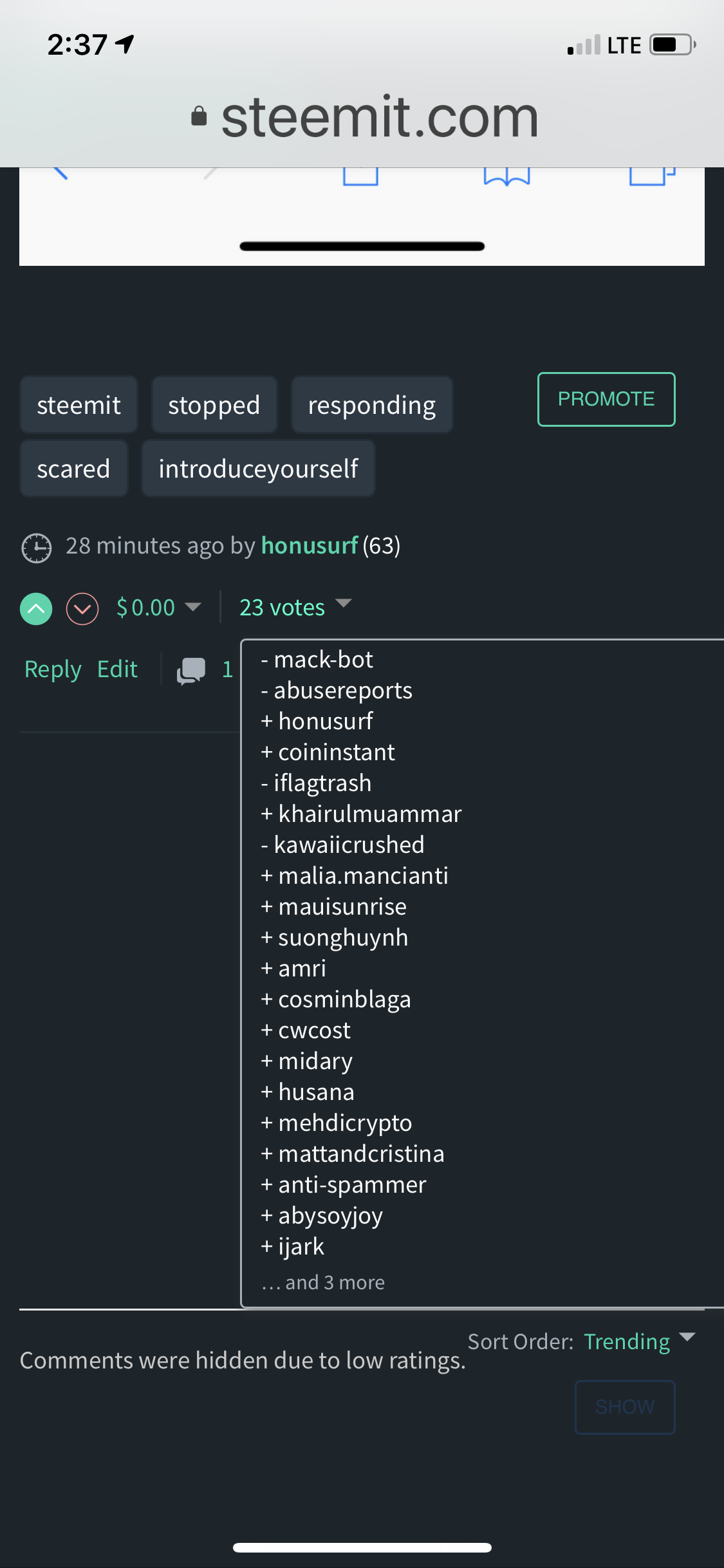Tap the location arrow near clock

click(124, 44)
